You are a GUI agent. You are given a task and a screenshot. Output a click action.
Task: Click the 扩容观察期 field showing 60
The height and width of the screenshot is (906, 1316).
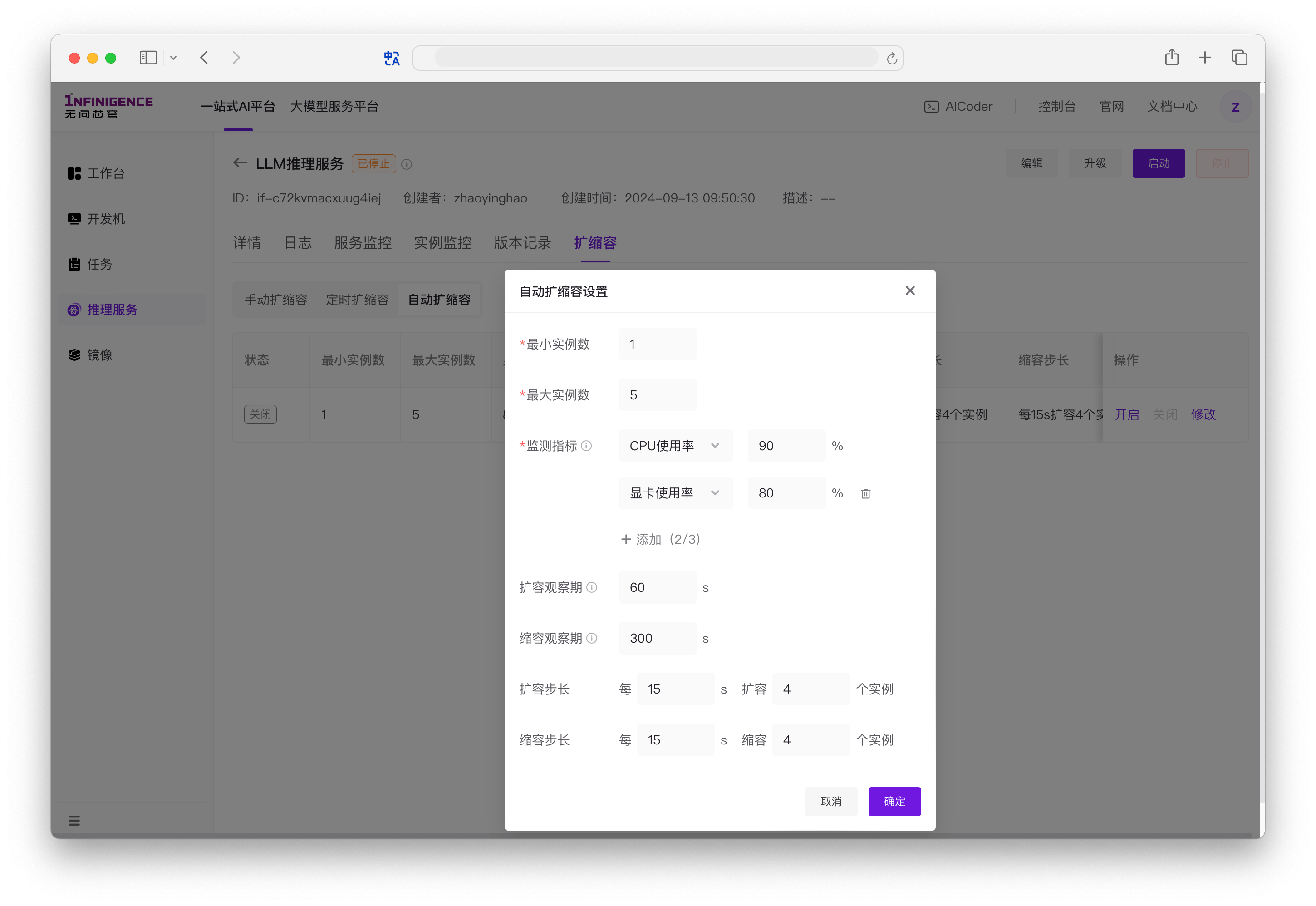pos(658,587)
